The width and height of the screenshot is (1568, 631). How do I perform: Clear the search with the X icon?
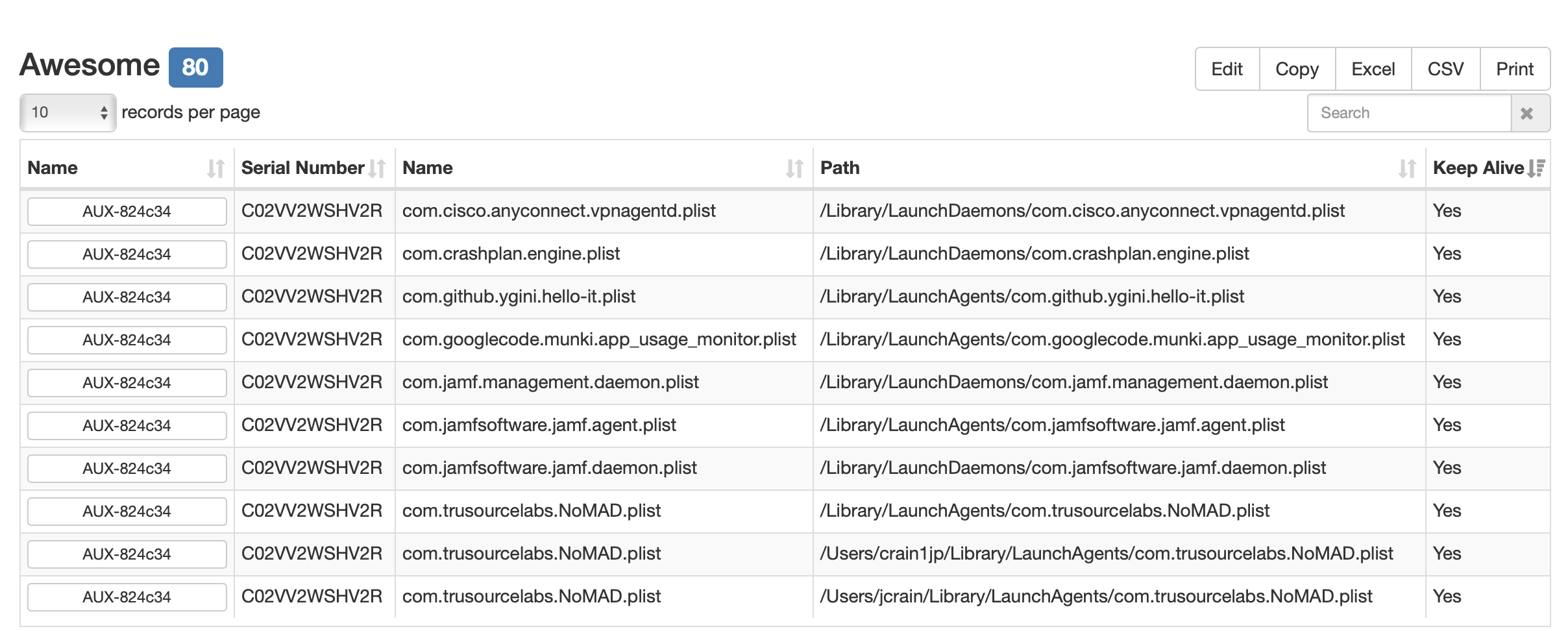(x=1527, y=114)
